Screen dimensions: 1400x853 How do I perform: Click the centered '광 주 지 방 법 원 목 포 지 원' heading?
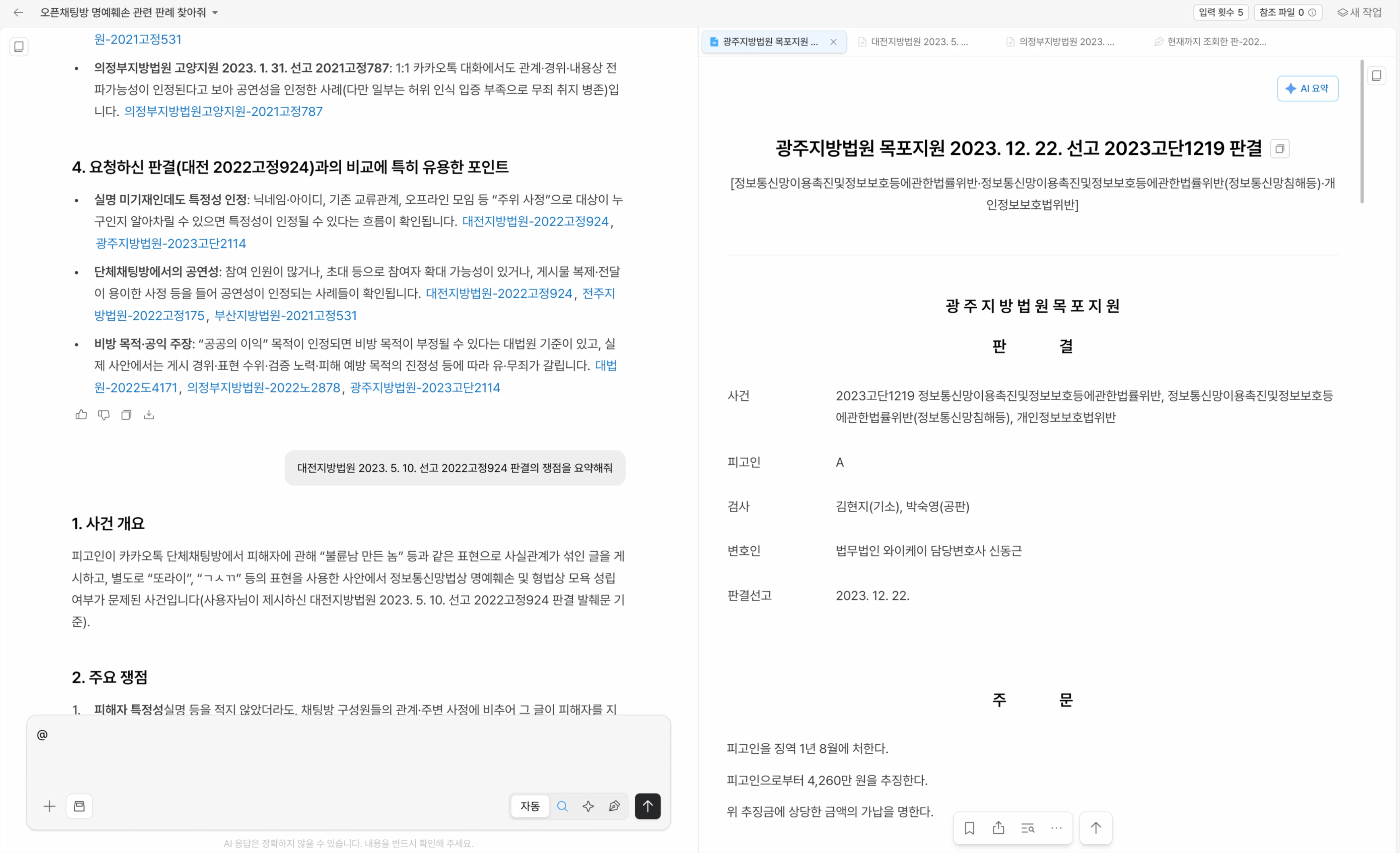tap(1032, 306)
